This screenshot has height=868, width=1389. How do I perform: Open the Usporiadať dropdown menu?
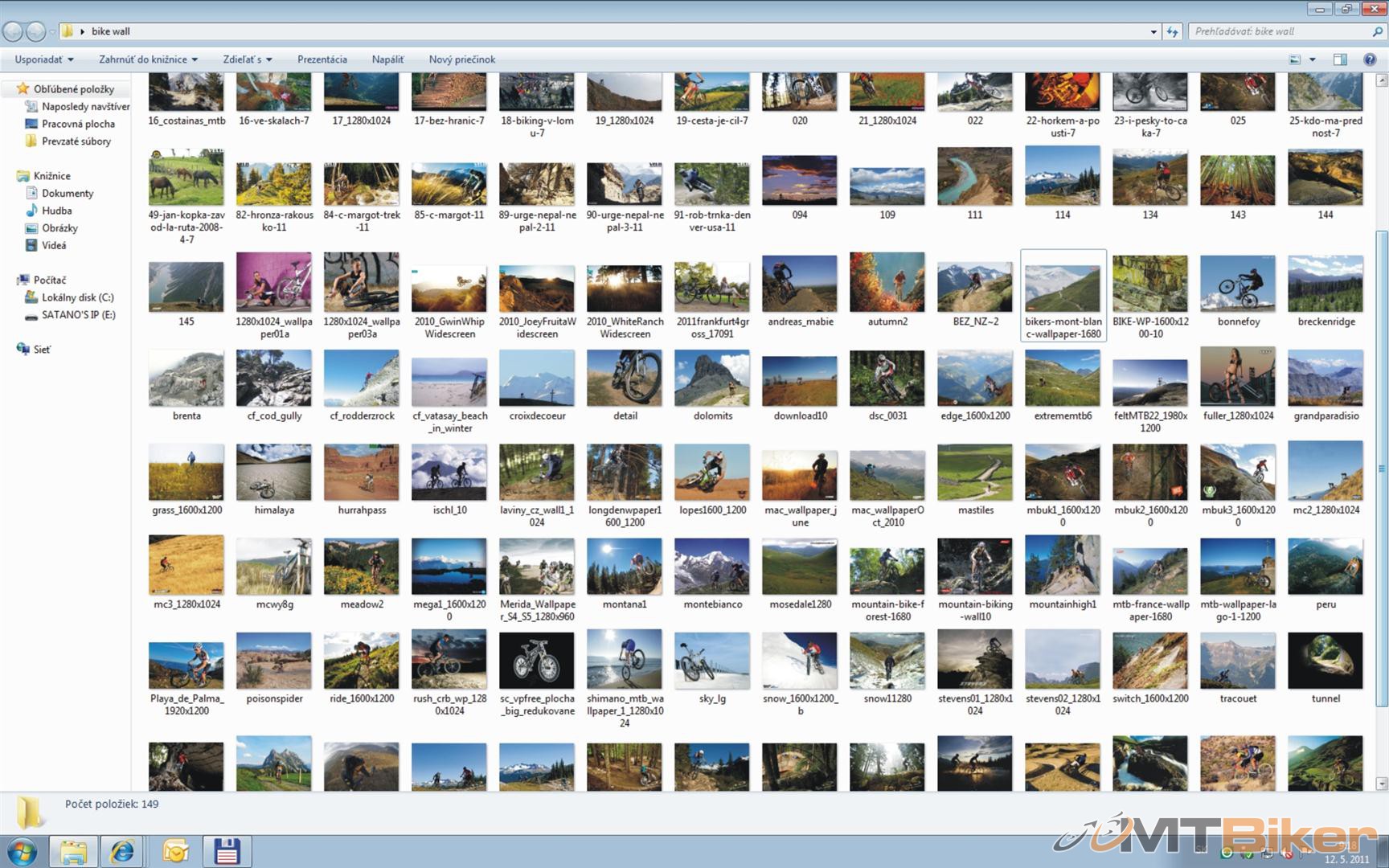click(43, 59)
